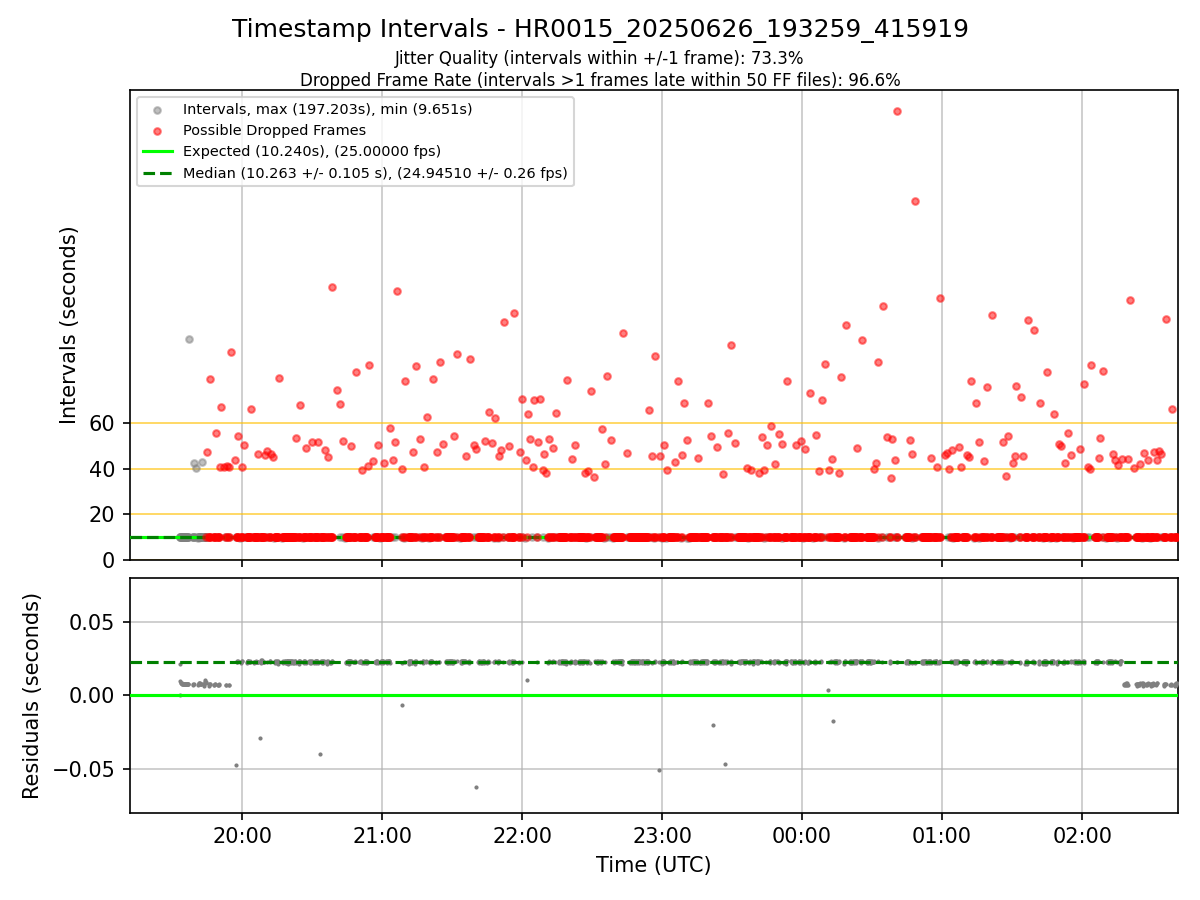This screenshot has width=1200, height=900.
Task: Click the red Possible Dropped Frames legend marker
Action: tap(158, 130)
